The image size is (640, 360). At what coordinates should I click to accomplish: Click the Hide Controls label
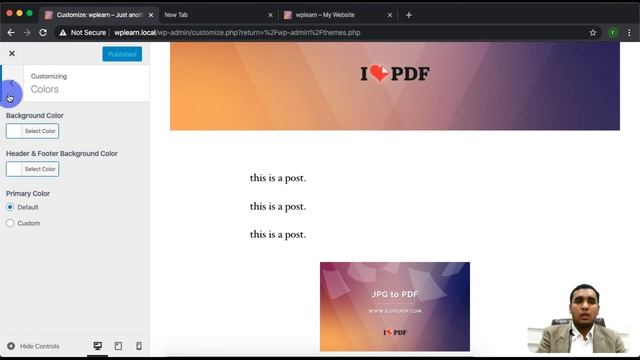tap(40, 346)
